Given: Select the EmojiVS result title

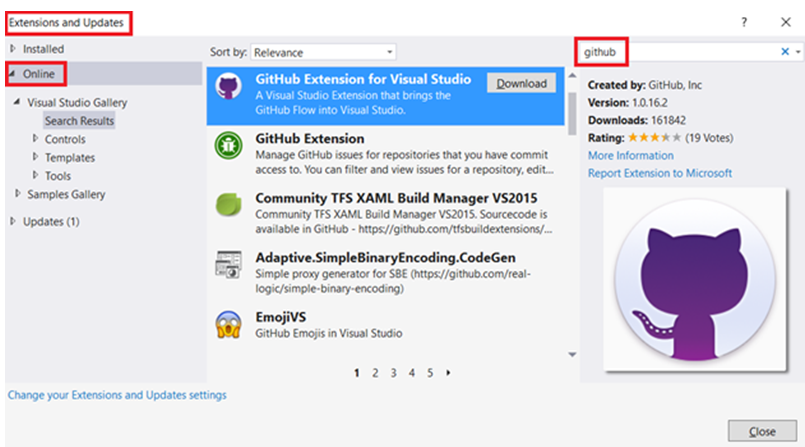Looking at the screenshot, I should 281,317.
